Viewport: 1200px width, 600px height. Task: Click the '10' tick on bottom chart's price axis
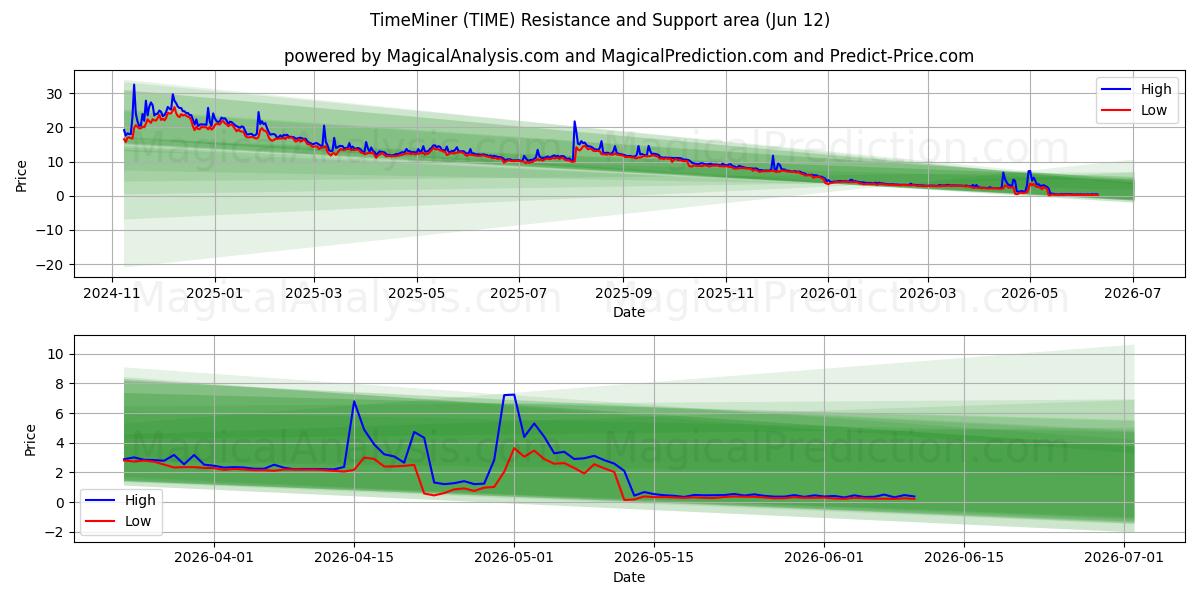(x=56, y=354)
